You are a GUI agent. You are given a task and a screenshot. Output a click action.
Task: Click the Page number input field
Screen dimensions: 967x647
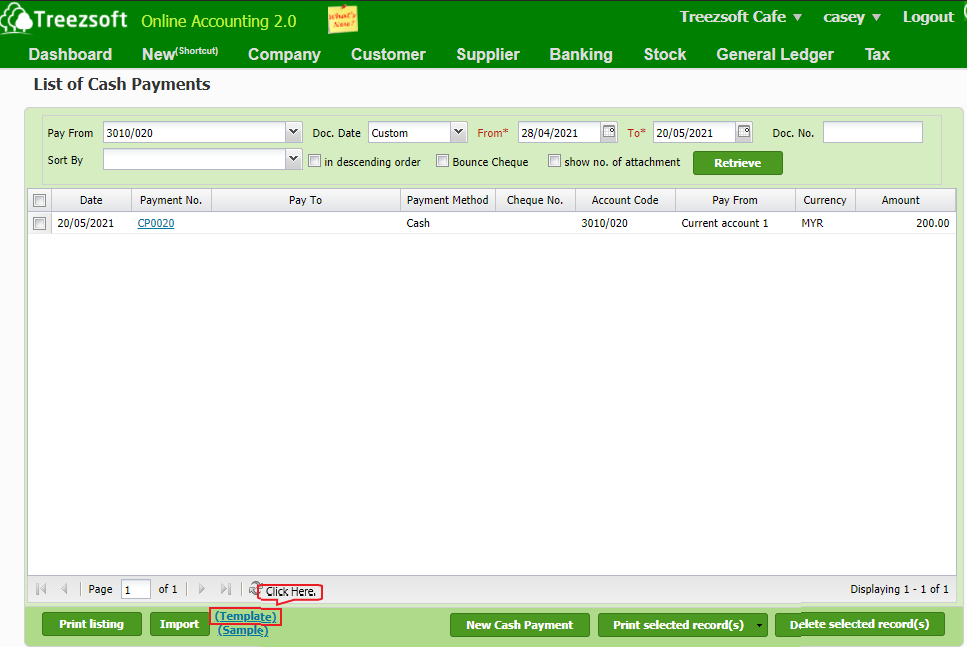pos(136,590)
